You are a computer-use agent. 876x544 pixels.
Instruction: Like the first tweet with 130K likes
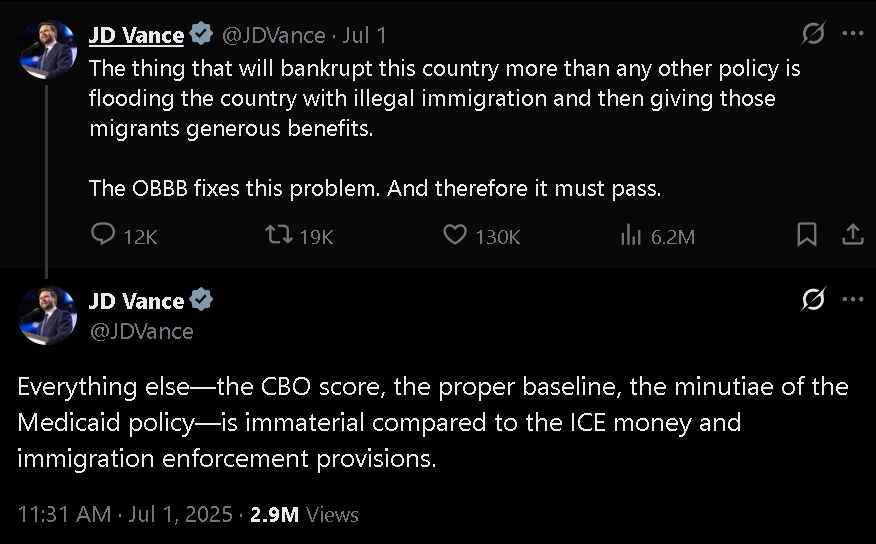click(x=455, y=235)
